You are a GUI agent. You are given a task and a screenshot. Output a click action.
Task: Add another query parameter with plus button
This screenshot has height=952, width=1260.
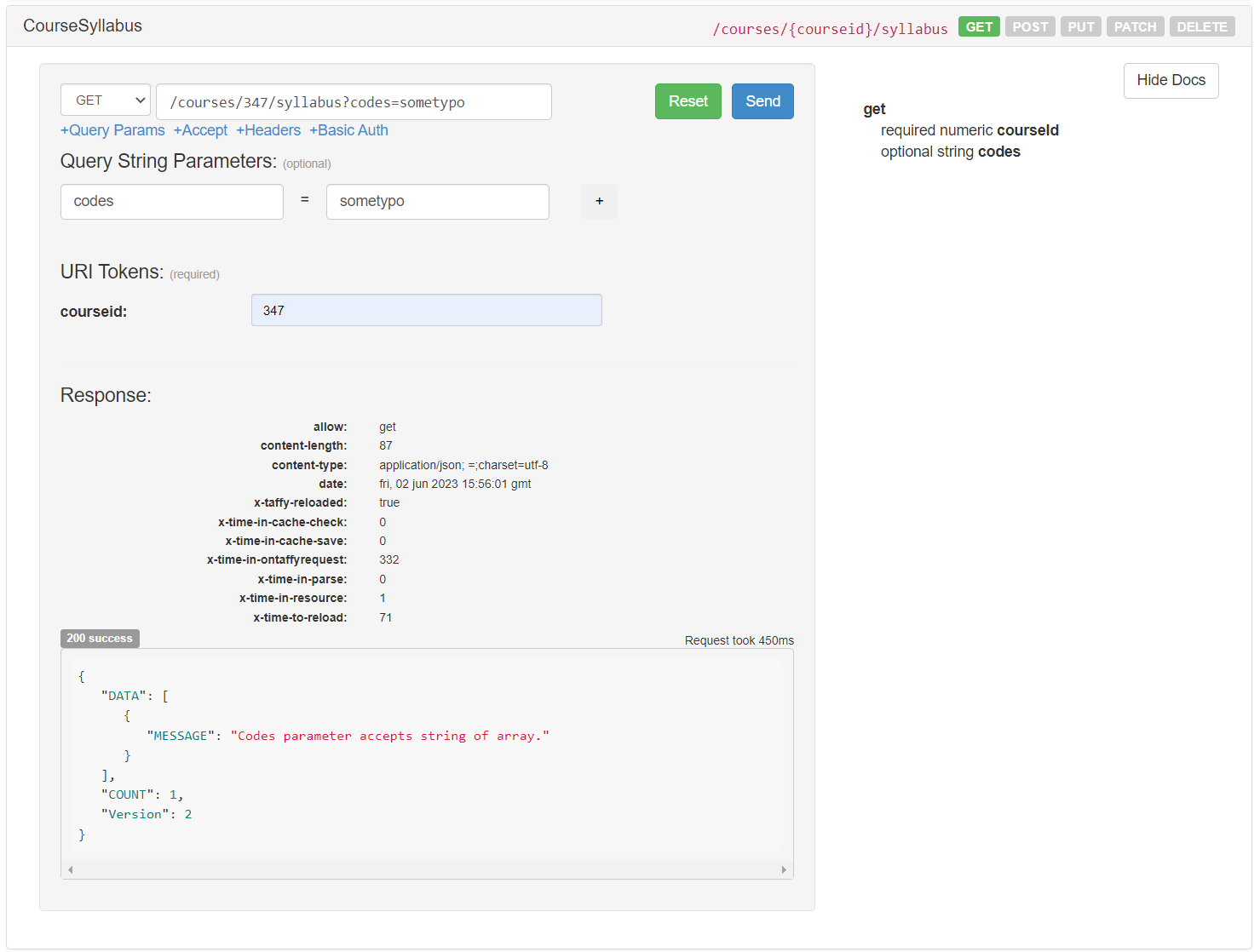coord(599,202)
